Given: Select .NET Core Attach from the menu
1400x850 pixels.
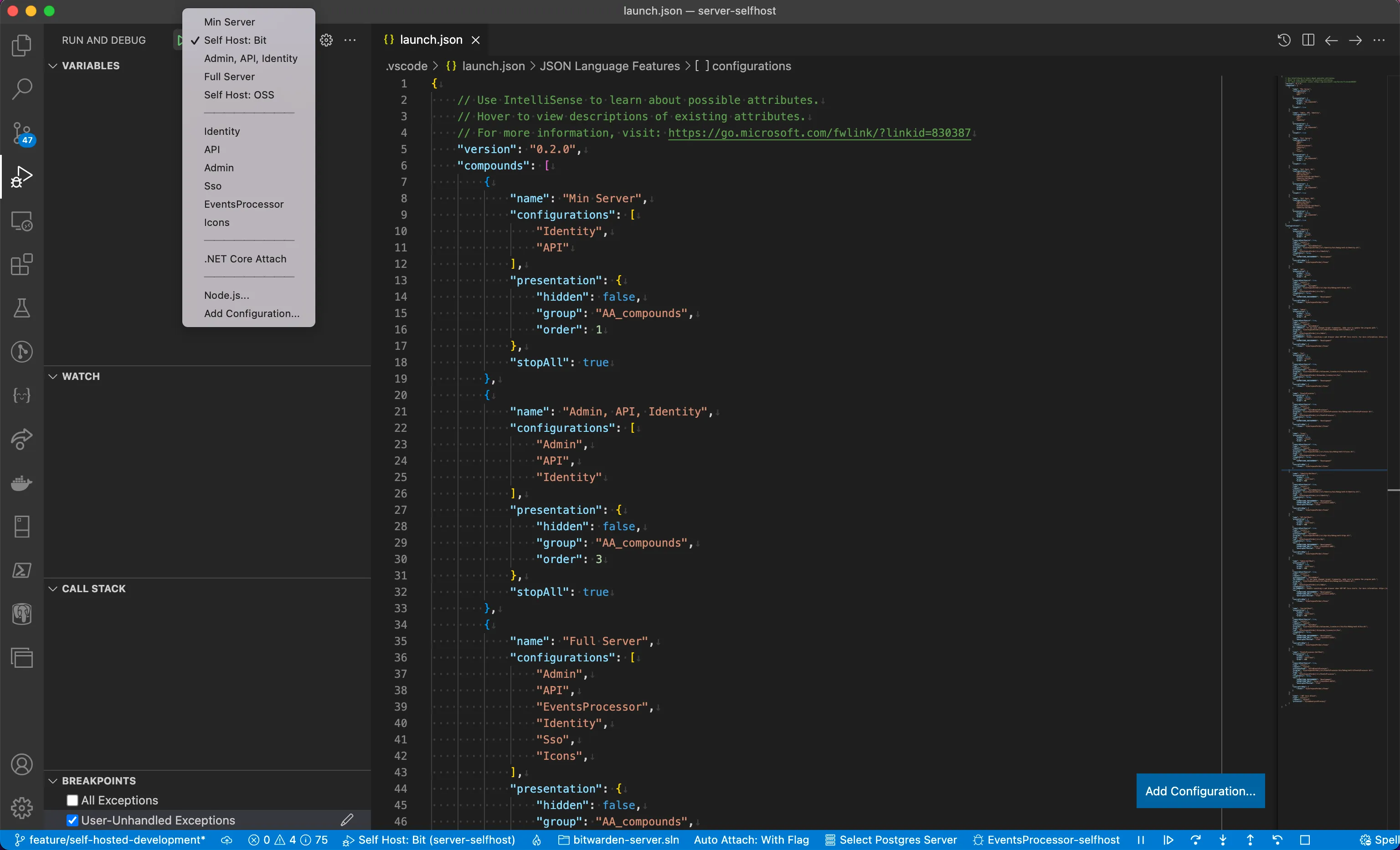Looking at the screenshot, I should 245,258.
